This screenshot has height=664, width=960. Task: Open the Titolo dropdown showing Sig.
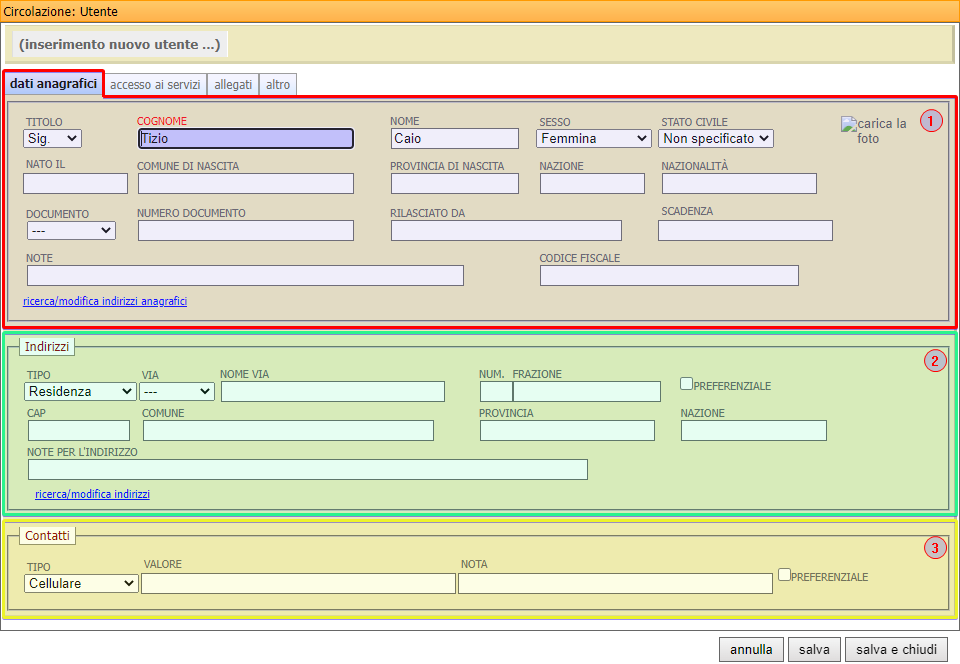[53, 139]
